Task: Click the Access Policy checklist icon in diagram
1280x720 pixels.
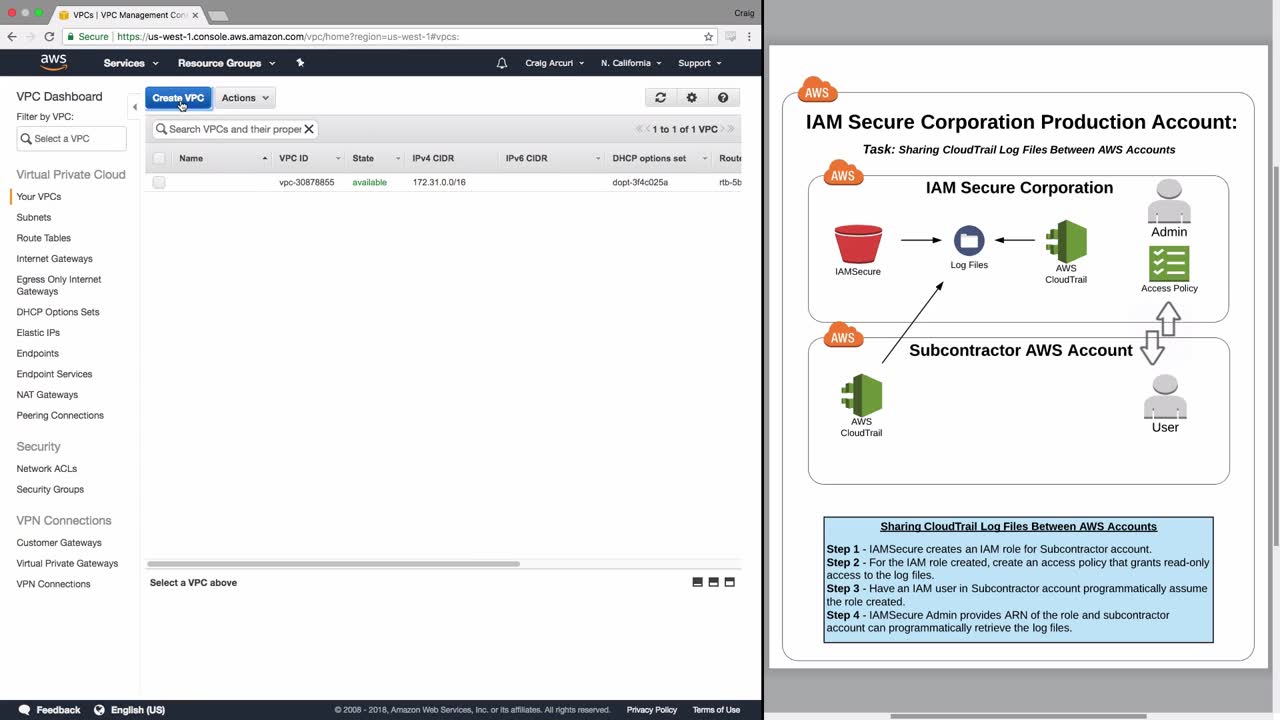Action: point(1169,264)
